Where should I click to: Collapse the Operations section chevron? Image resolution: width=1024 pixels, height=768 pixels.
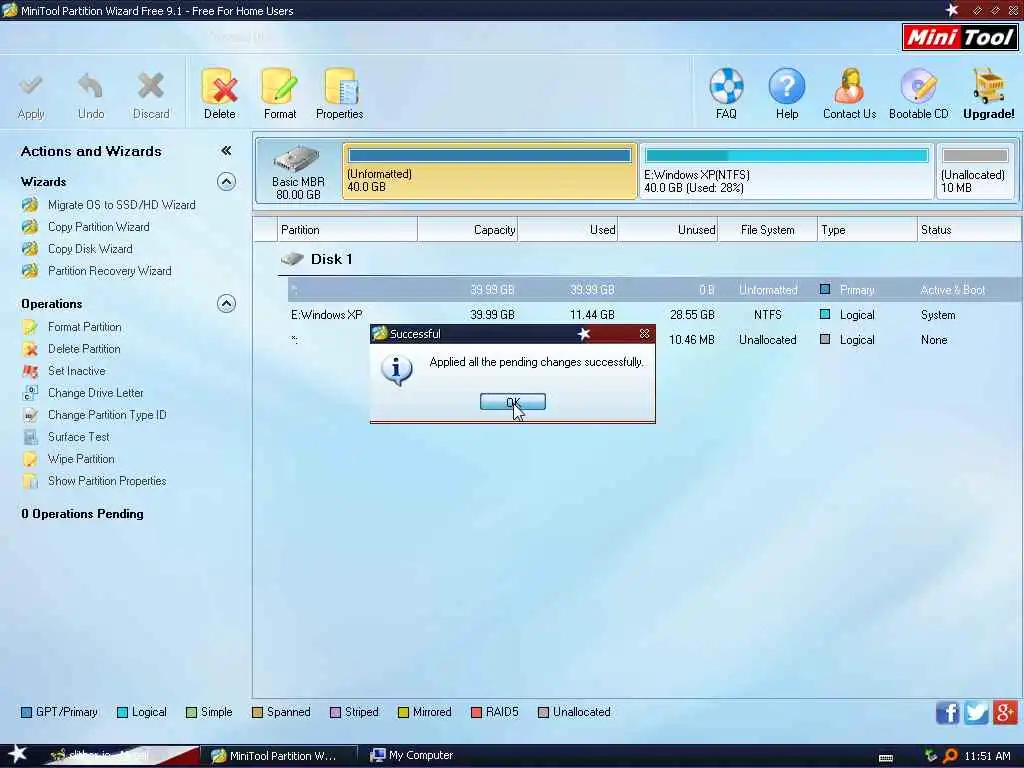226,304
